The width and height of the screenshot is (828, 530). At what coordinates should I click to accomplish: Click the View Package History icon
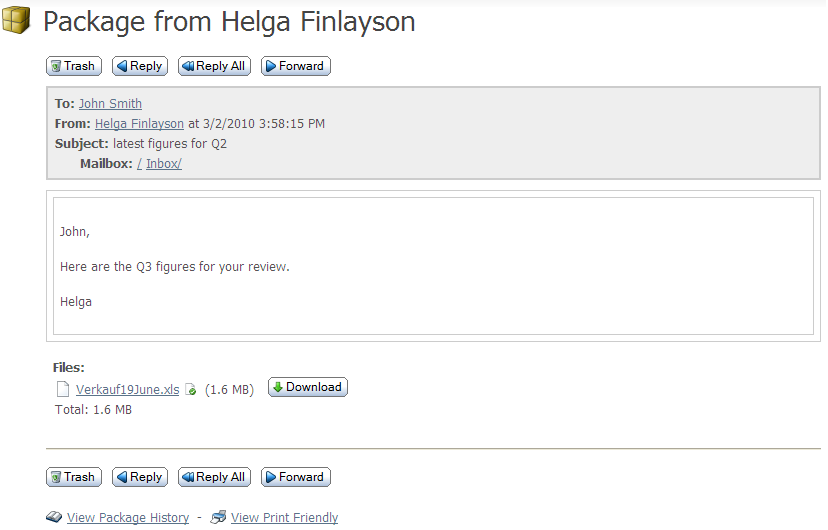[54, 518]
